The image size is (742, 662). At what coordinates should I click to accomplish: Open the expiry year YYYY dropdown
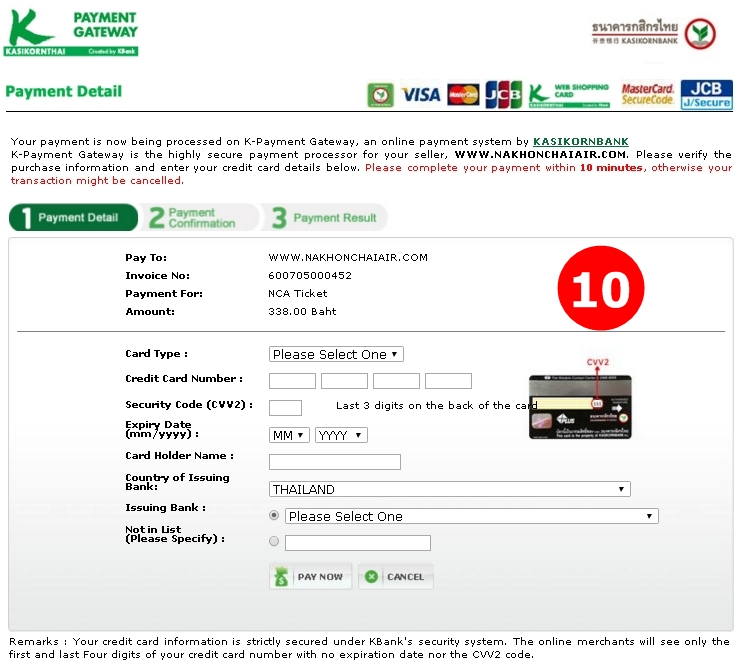[341, 435]
